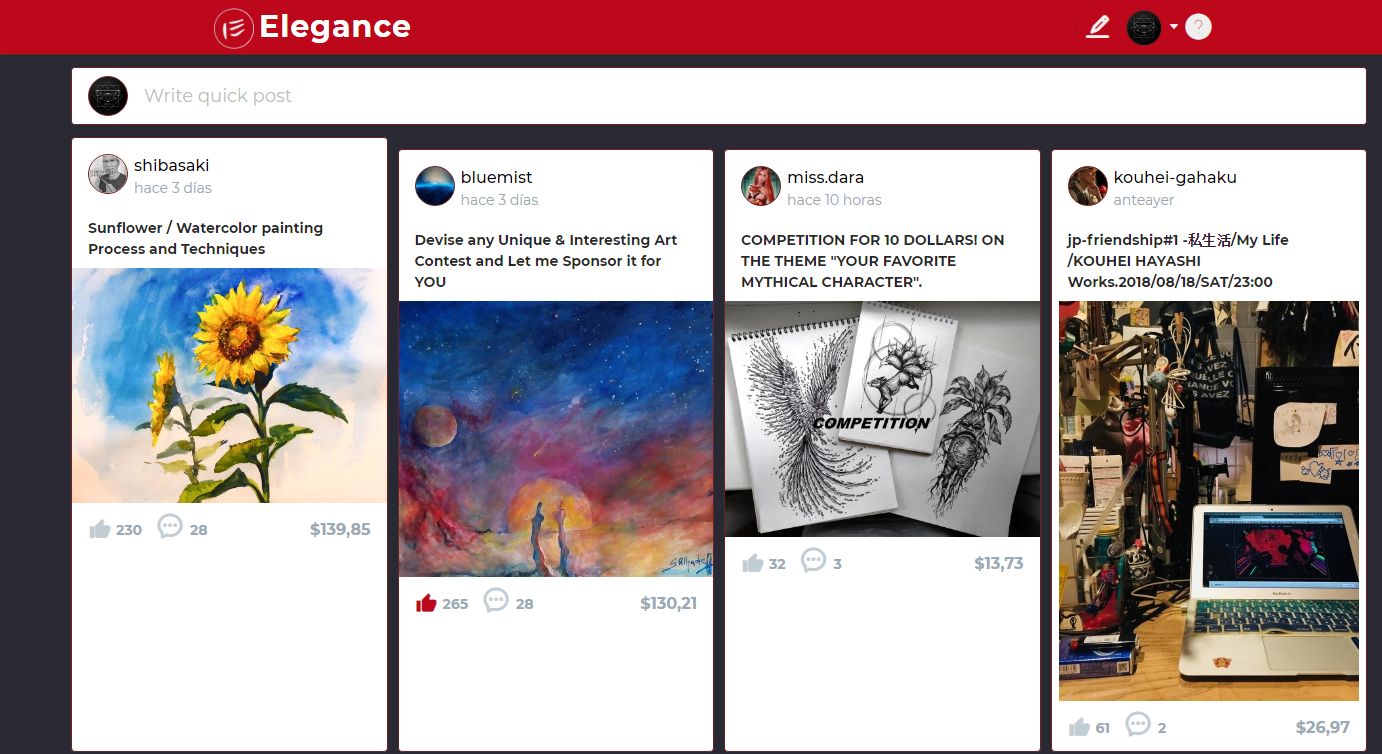1382x754 pixels.
Task: Open comments on shibasaki's post
Action: [170, 526]
